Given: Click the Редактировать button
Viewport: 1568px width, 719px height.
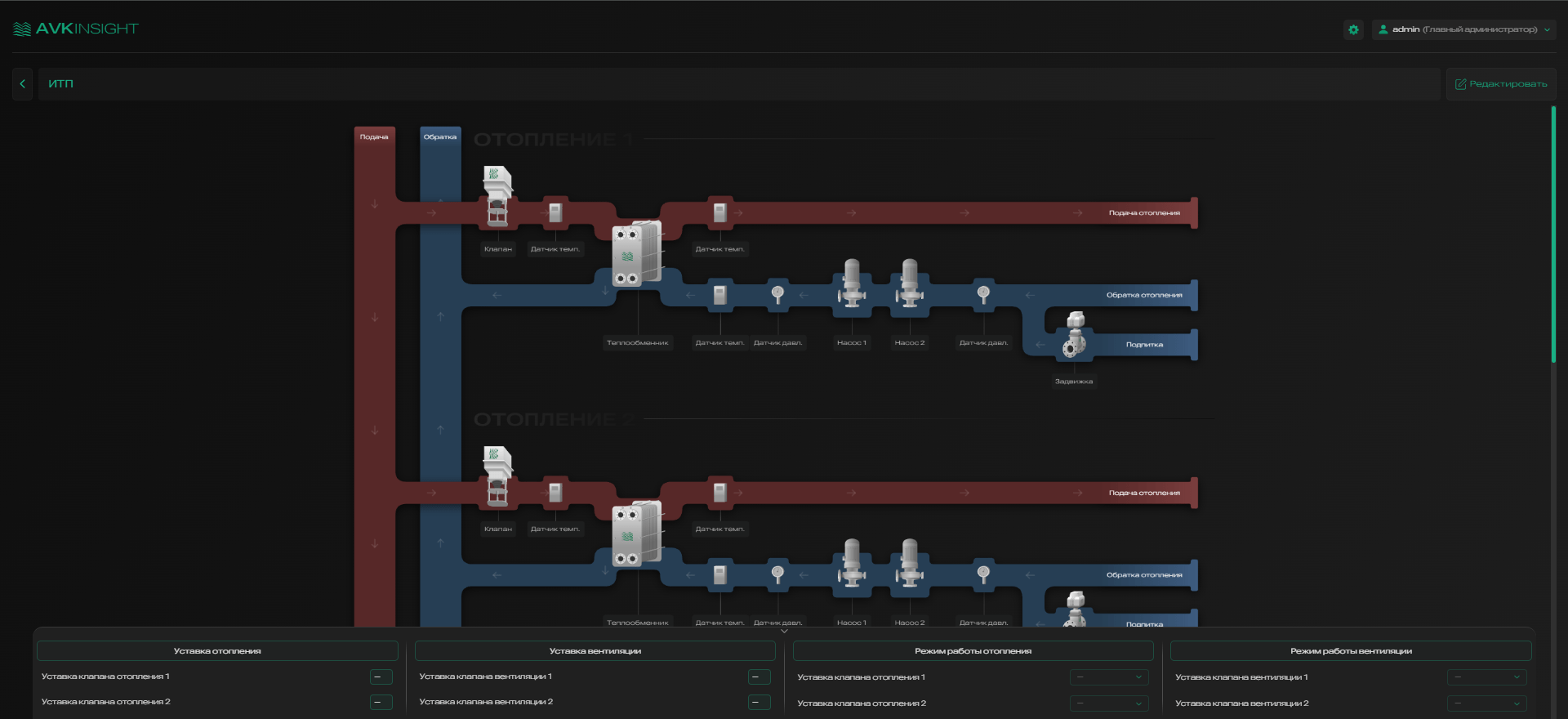Looking at the screenshot, I should click(x=1501, y=84).
